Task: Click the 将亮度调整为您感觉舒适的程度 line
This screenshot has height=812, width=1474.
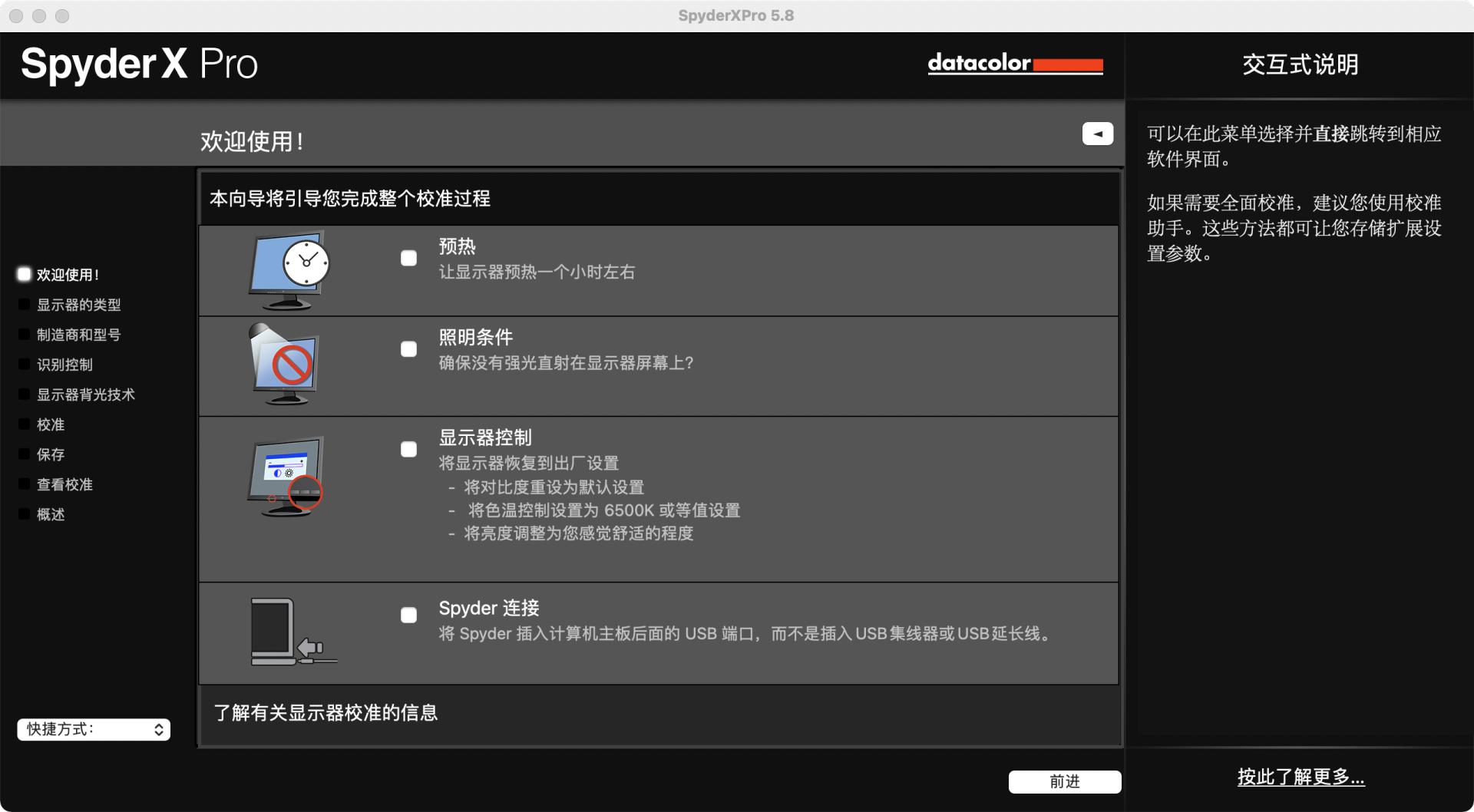Action: (x=578, y=533)
